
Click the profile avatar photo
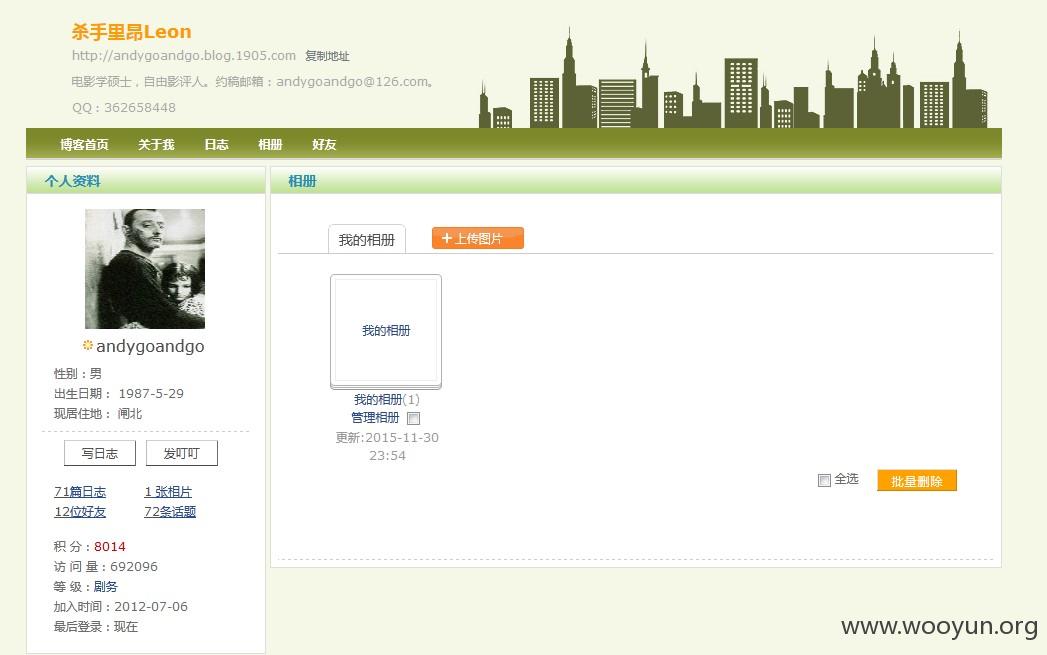point(145,268)
